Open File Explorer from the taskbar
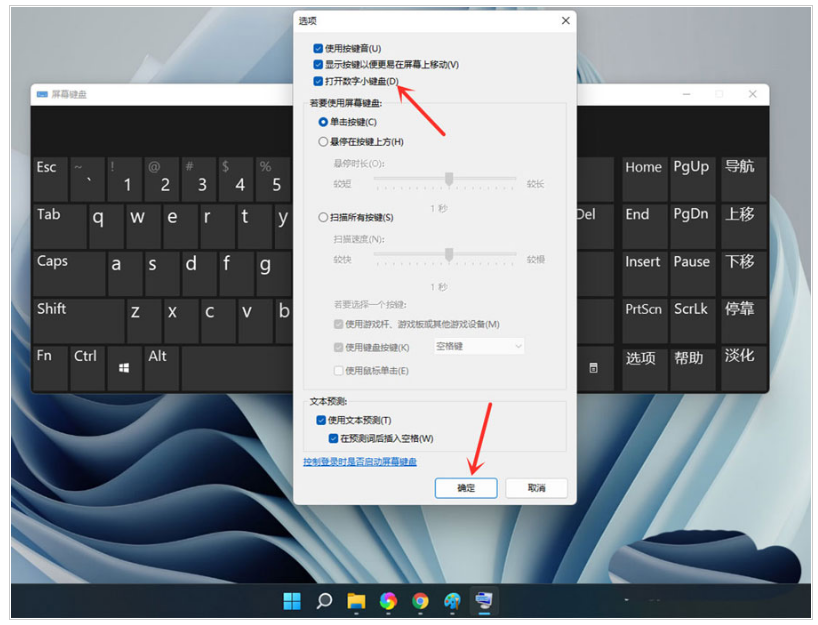Image resolution: width=818 pixels, height=625 pixels. click(356, 601)
